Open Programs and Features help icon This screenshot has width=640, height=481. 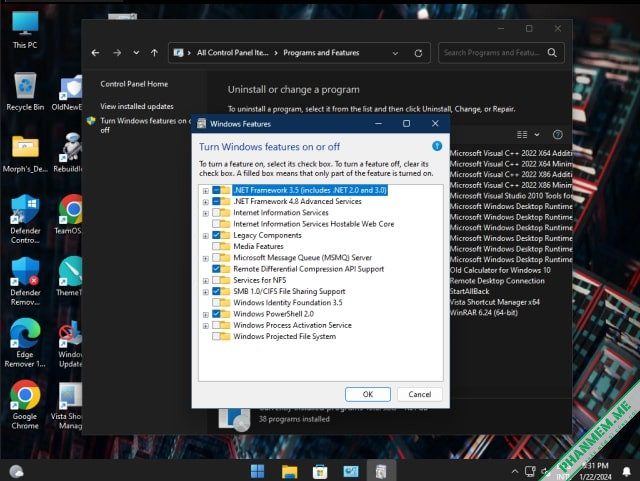coord(558,134)
